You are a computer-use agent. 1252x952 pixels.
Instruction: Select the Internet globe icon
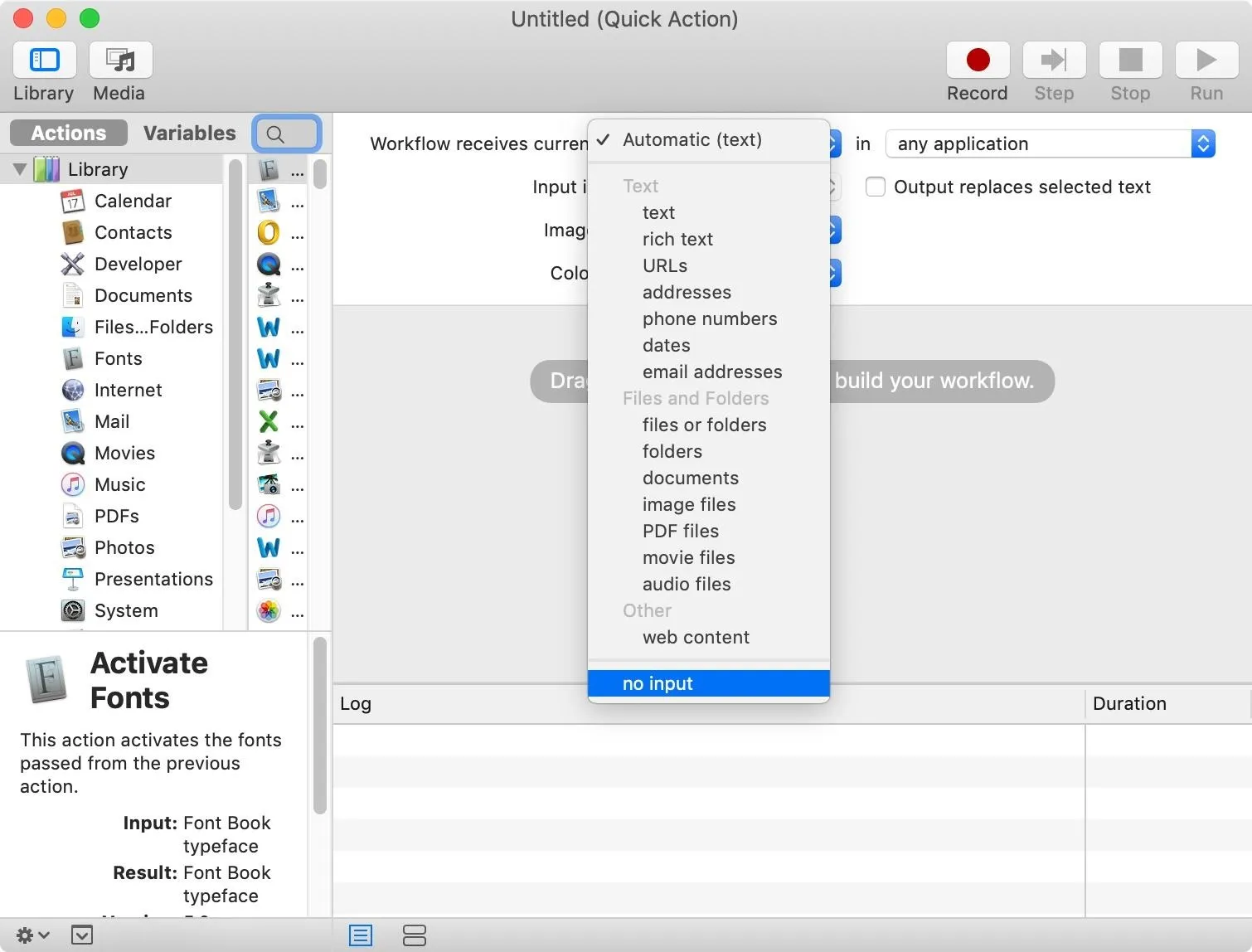(x=73, y=390)
